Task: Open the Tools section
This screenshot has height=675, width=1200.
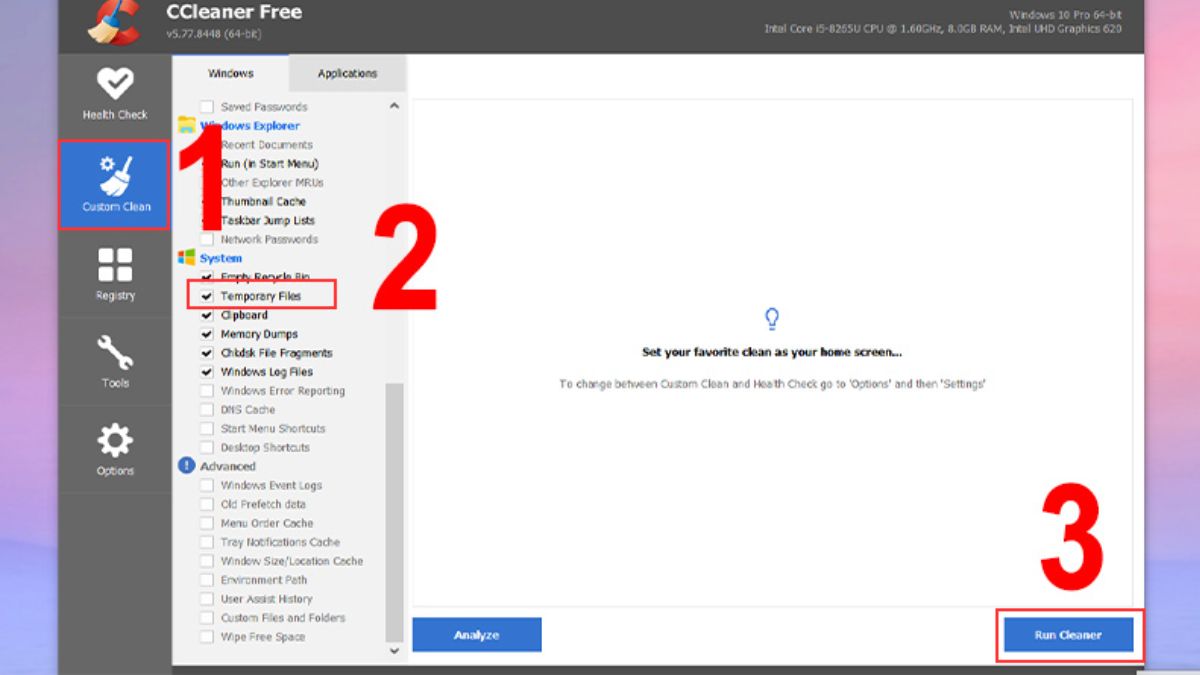Action: [115, 361]
